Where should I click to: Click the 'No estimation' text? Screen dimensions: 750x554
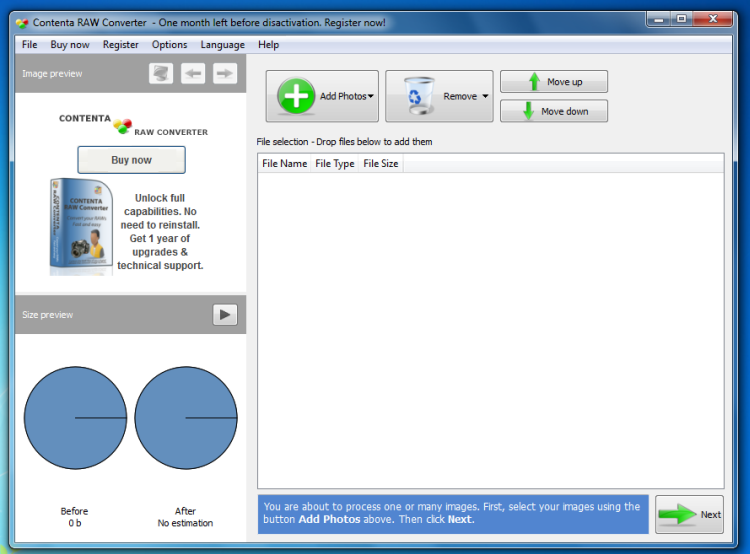point(185,523)
